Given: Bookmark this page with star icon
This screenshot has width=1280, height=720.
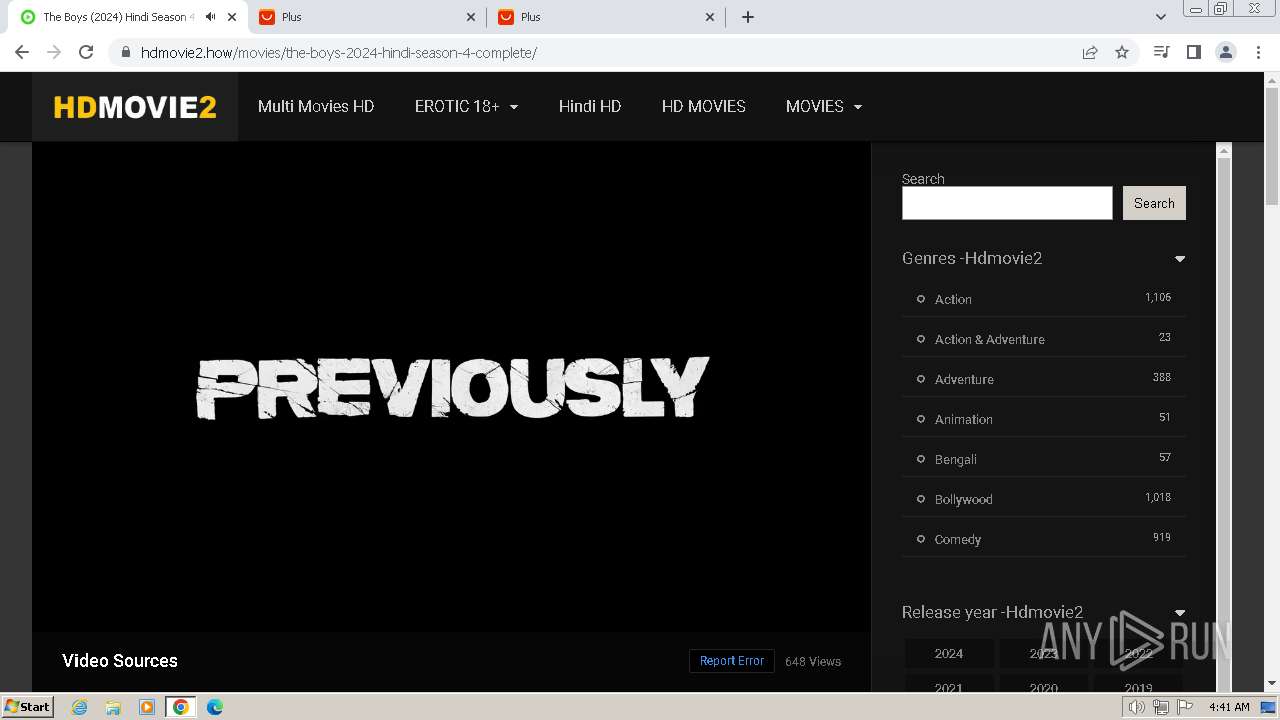Looking at the screenshot, I should [1122, 52].
